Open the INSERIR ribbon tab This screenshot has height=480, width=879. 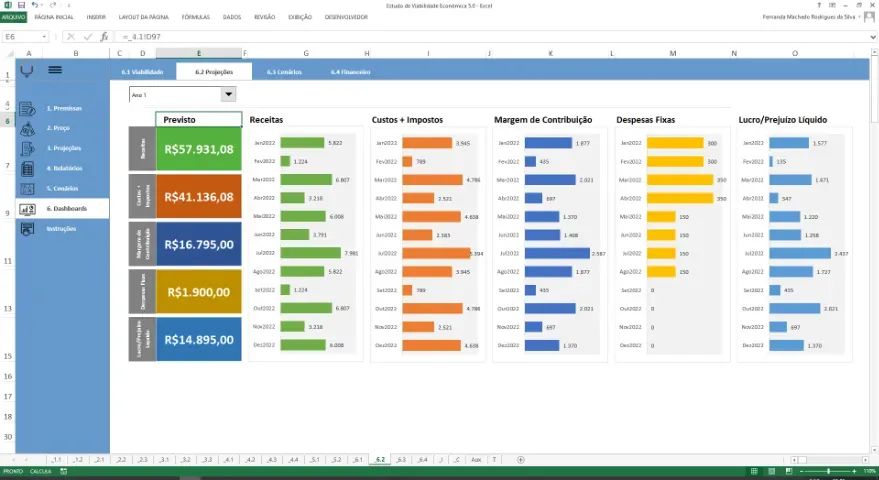coord(96,17)
